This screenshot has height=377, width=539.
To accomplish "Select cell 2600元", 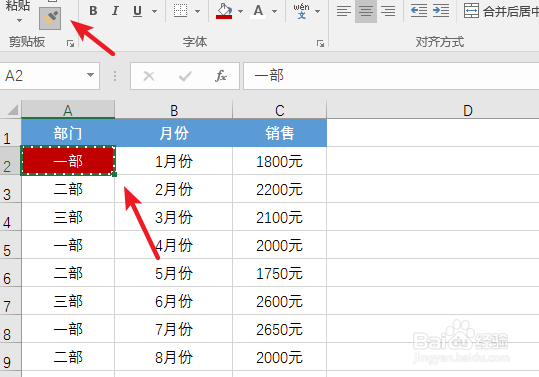I will tap(280, 301).
